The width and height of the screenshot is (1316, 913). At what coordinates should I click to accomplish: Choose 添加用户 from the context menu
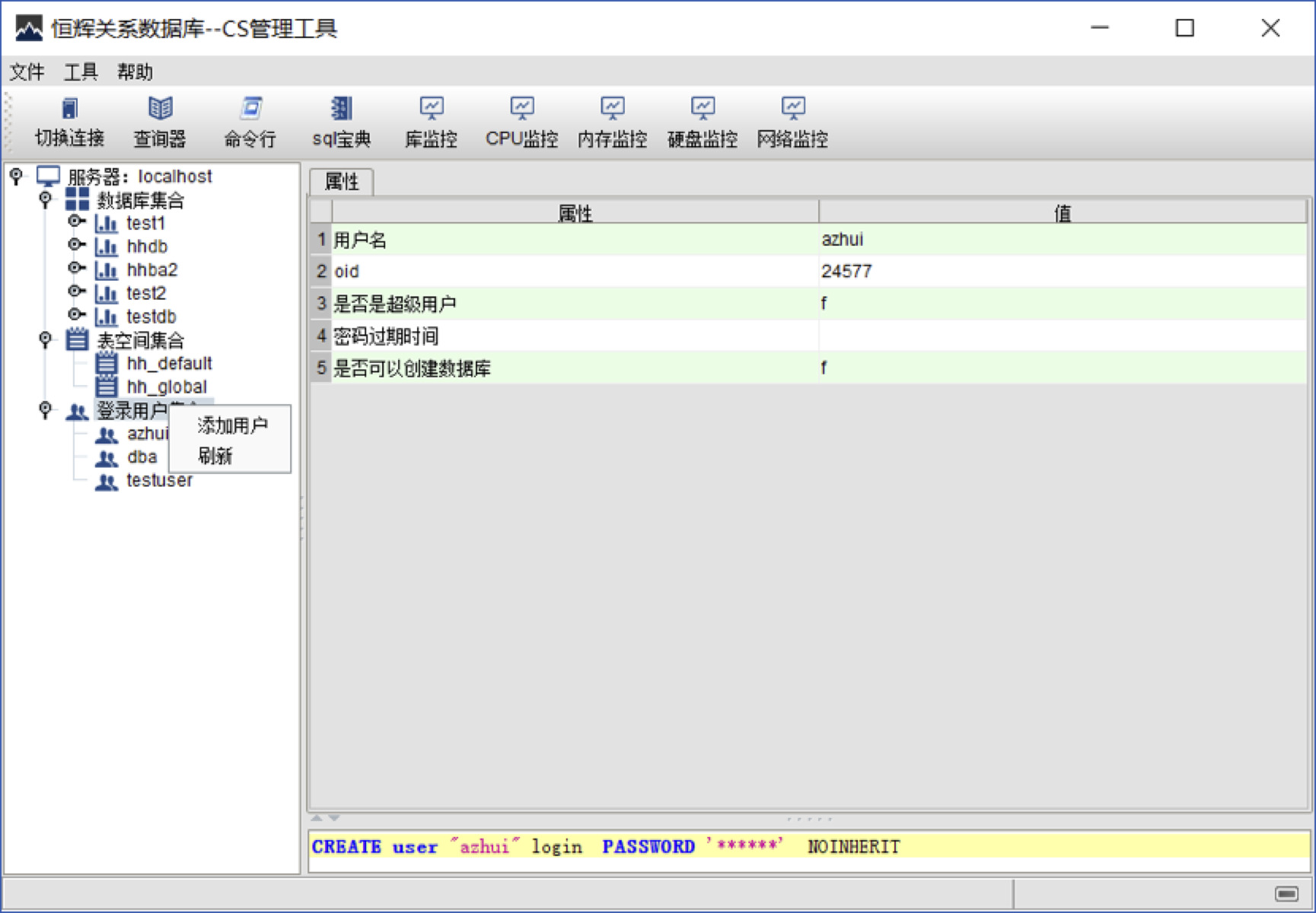(232, 425)
